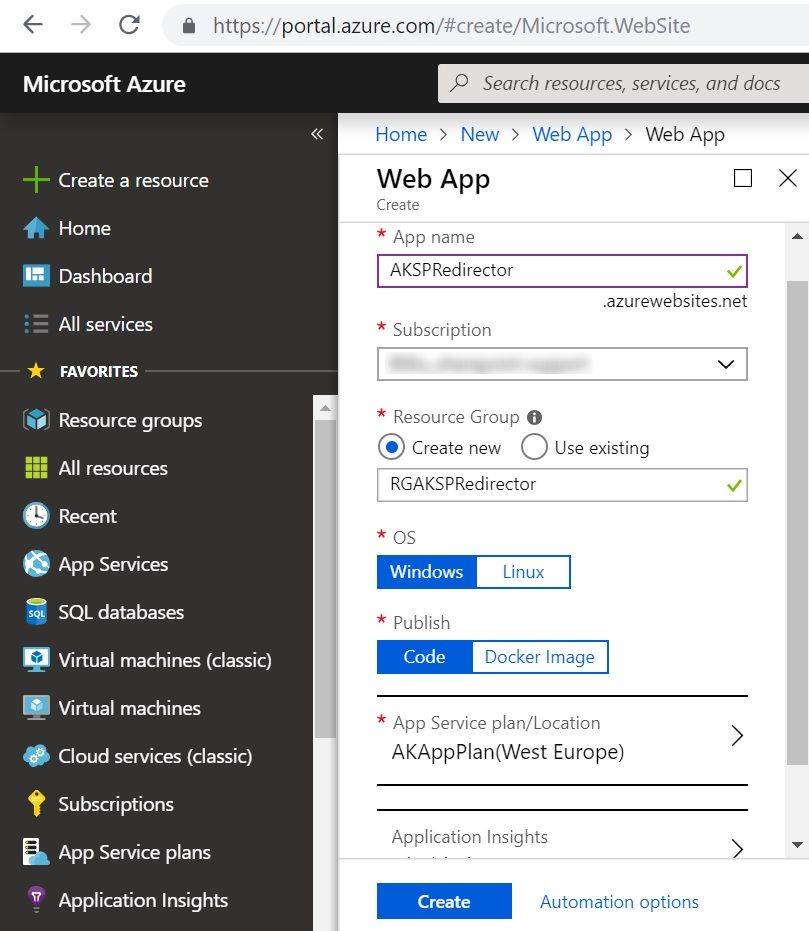Viewport: 809px width, 931px height.
Task: Open Resource groups from favorites
Action: point(130,420)
